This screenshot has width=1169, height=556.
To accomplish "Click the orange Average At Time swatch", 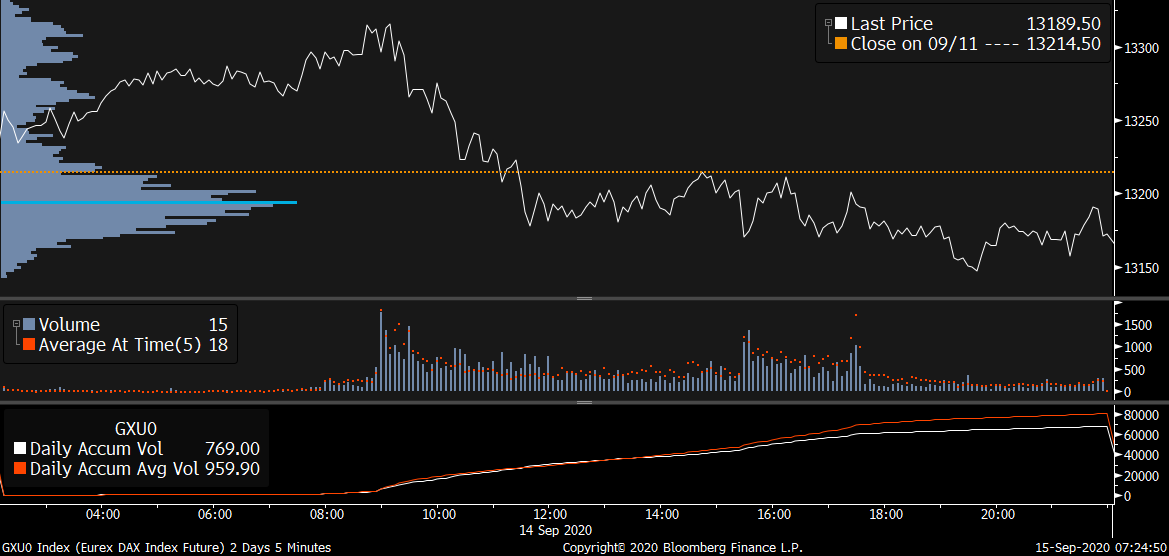I will pyautogui.click(x=30, y=344).
